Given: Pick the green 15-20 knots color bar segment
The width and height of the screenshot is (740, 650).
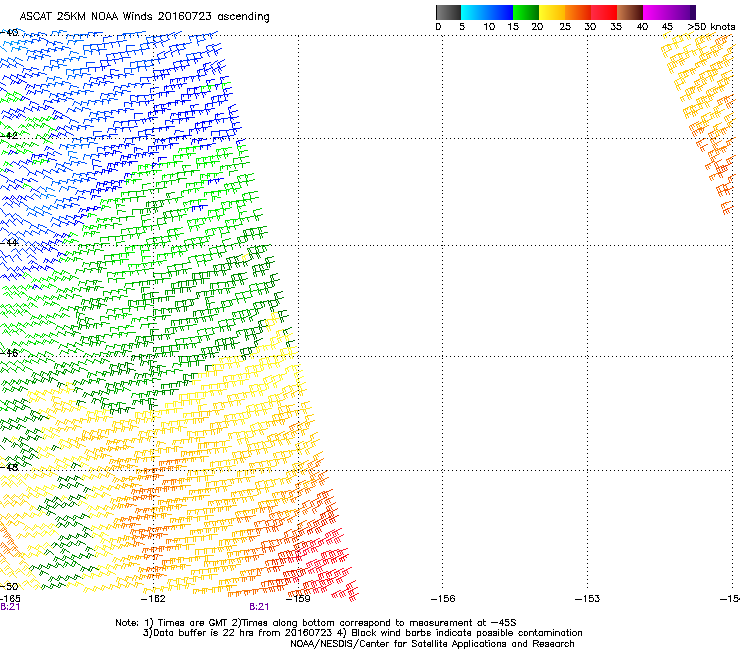Looking at the screenshot, I should click(x=526, y=12).
